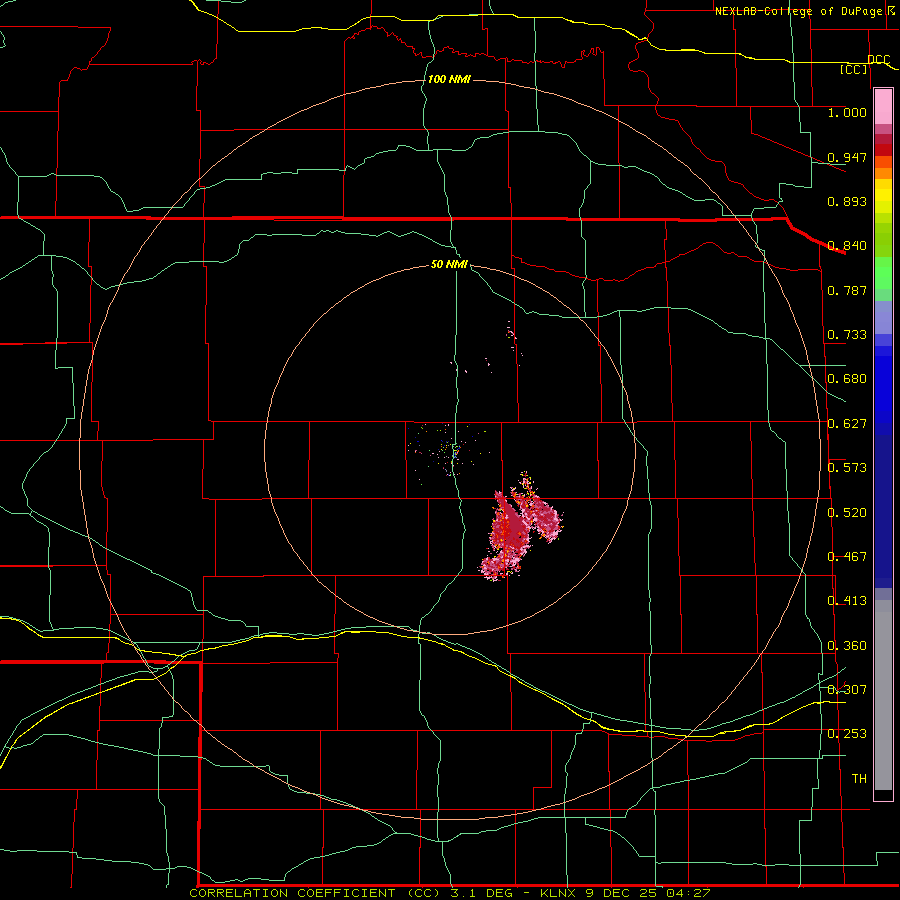Click the 0.467 color scale value

pyautogui.click(x=847, y=557)
